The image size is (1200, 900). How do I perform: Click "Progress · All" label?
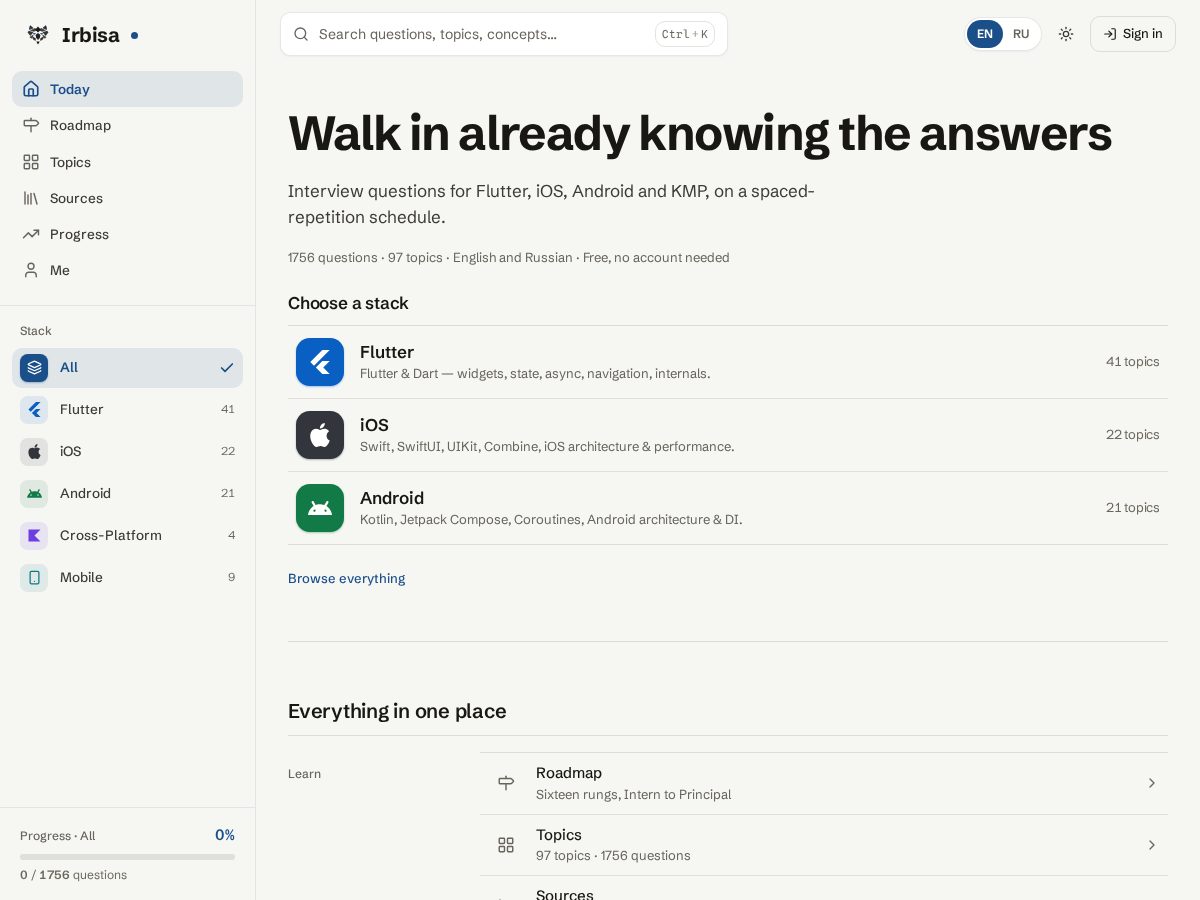(57, 836)
